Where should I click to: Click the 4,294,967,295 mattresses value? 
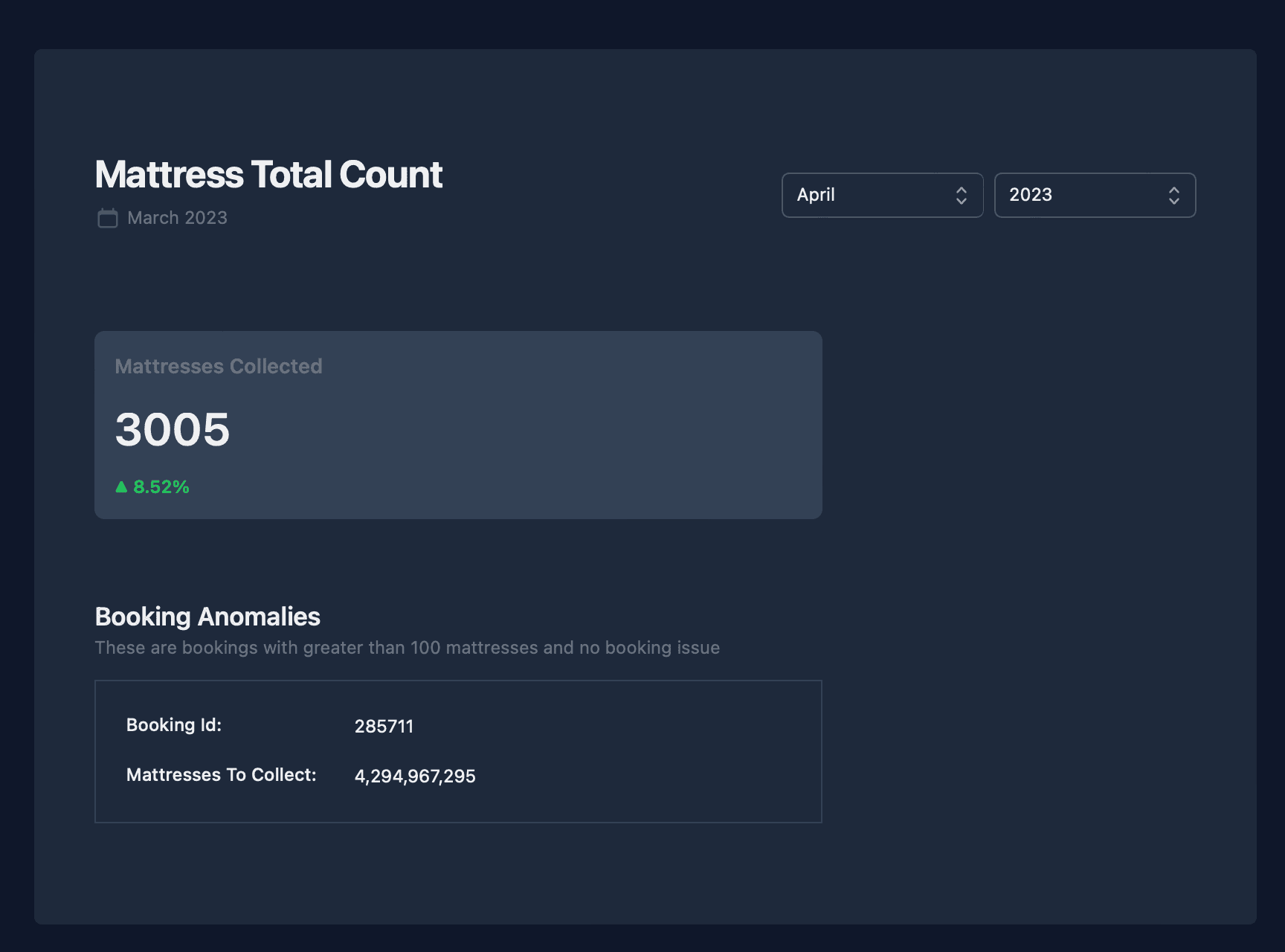click(415, 776)
